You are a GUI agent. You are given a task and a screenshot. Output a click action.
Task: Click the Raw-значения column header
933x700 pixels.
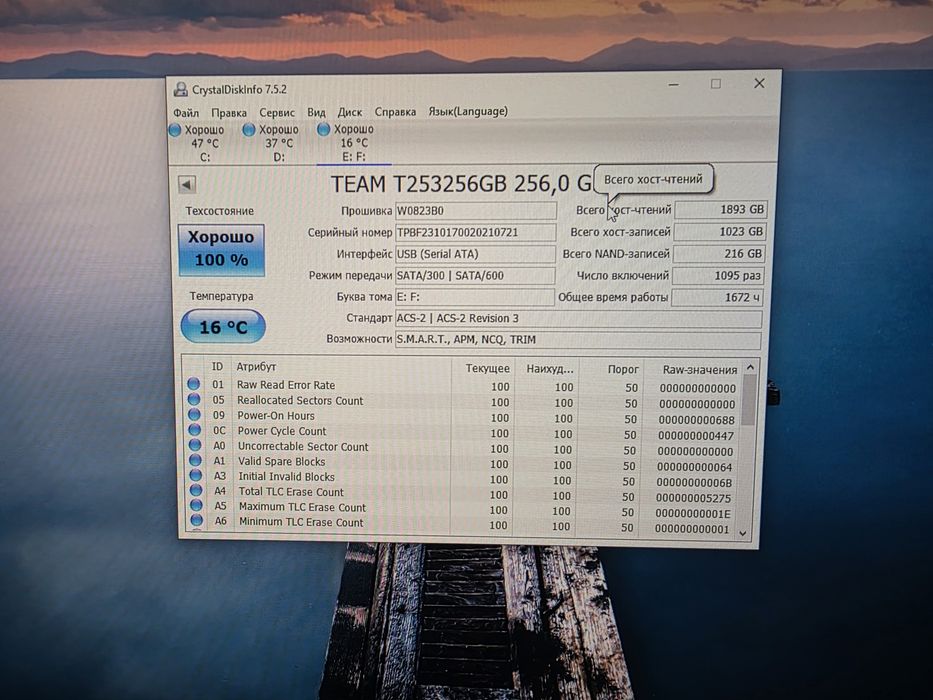click(700, 370)
